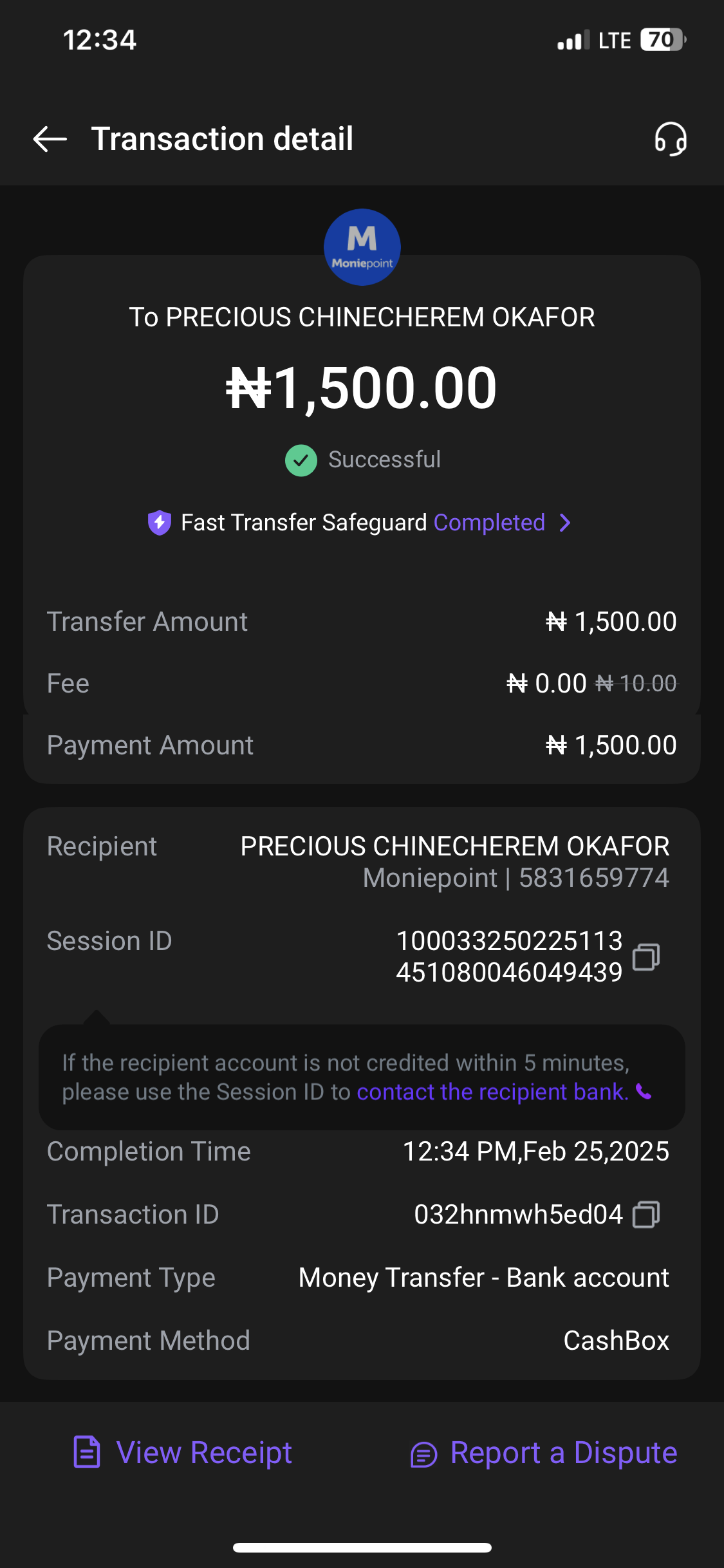
Task: Tap the phone icon beside recipient bank
Action: [x=644, y=1092]
